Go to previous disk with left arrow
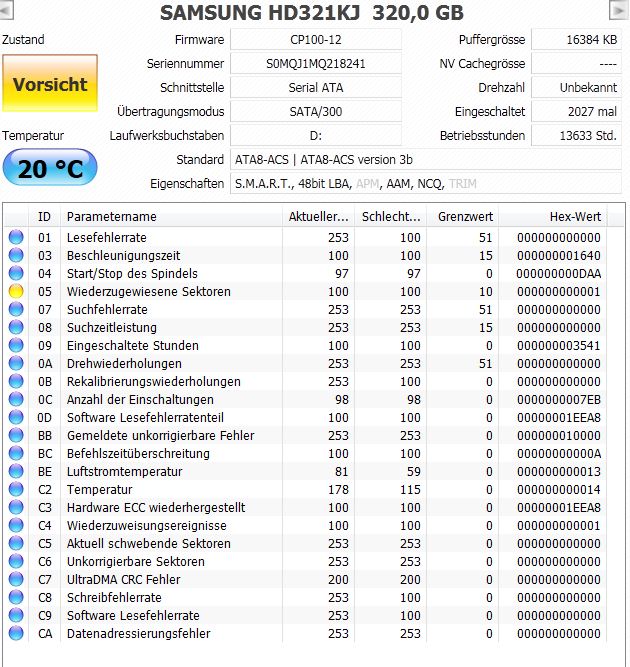The image size is (630, 667). [x=6, y=9]
